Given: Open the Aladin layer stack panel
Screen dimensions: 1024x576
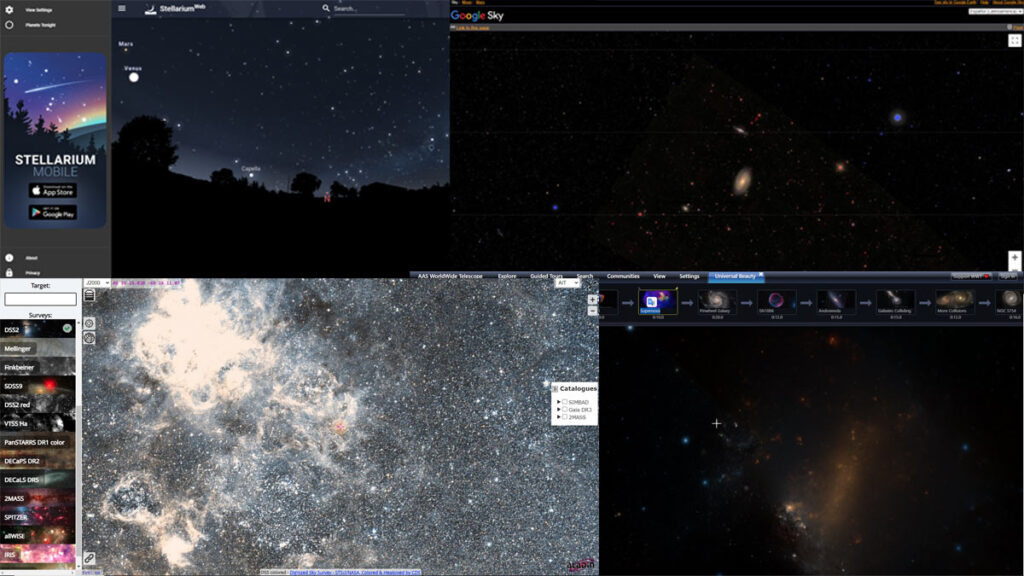Looking at the screenshot, I should coord(90,294).
